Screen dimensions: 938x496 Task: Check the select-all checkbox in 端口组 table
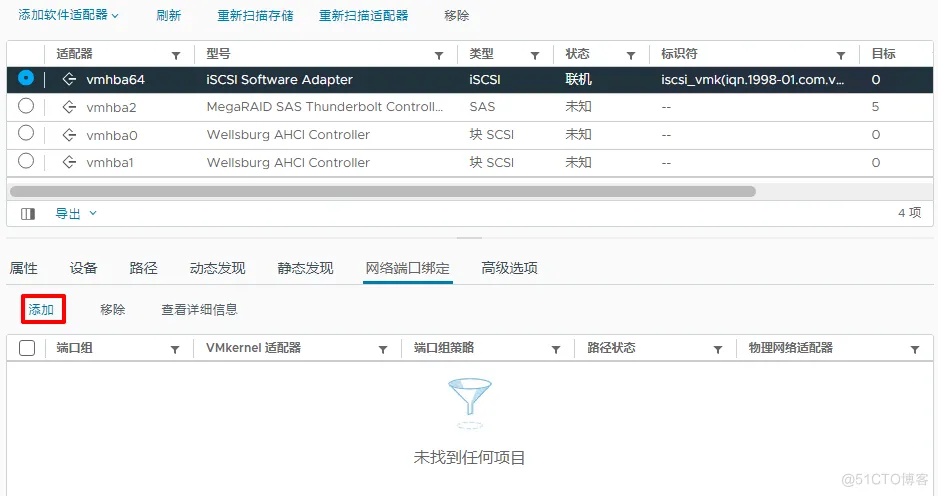[27, 348]
